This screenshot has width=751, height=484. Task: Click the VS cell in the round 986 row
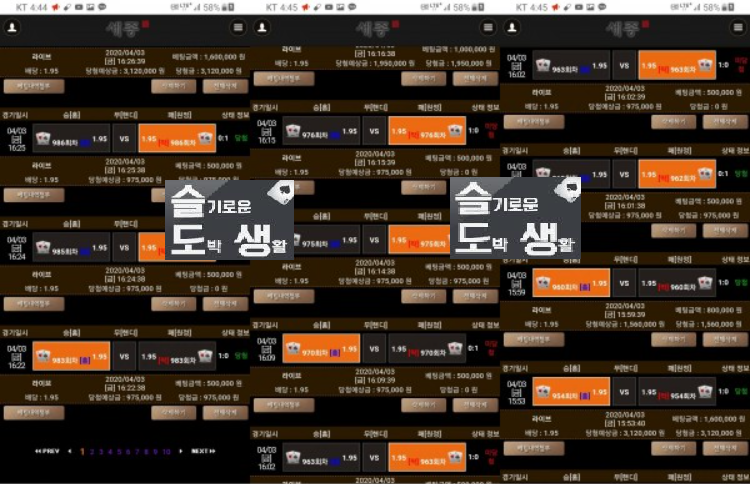point(124,139)
